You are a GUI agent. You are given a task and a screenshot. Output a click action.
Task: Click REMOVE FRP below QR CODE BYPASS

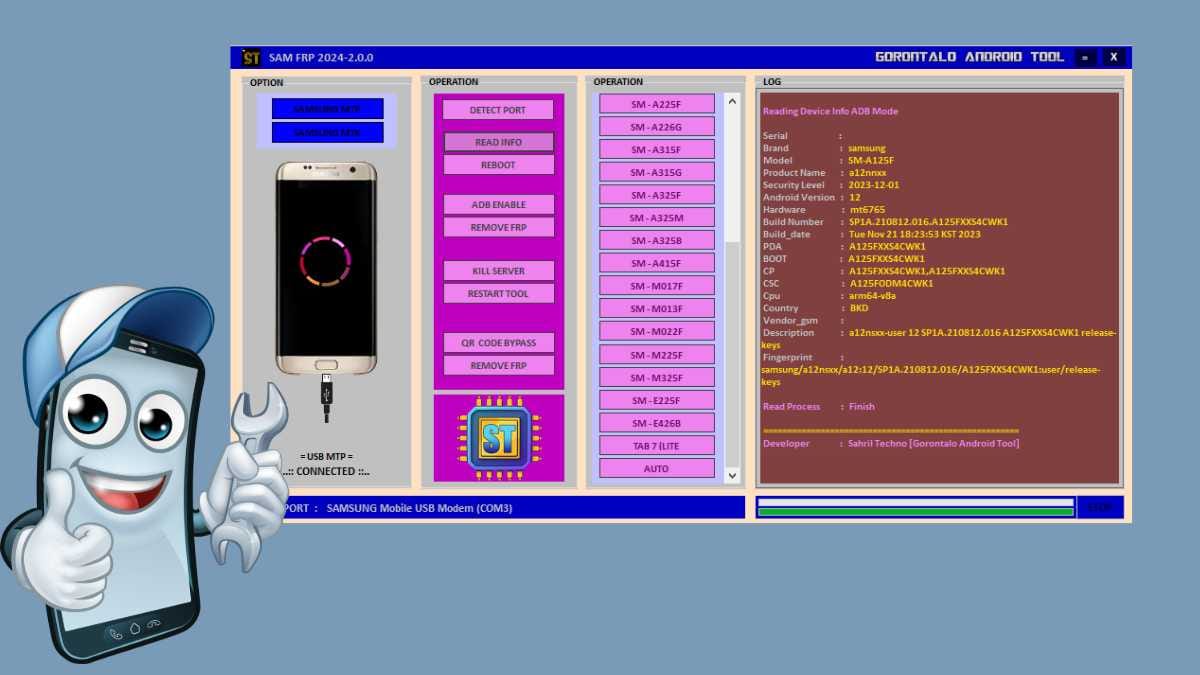pyautogui.click(x=498, y=366)
